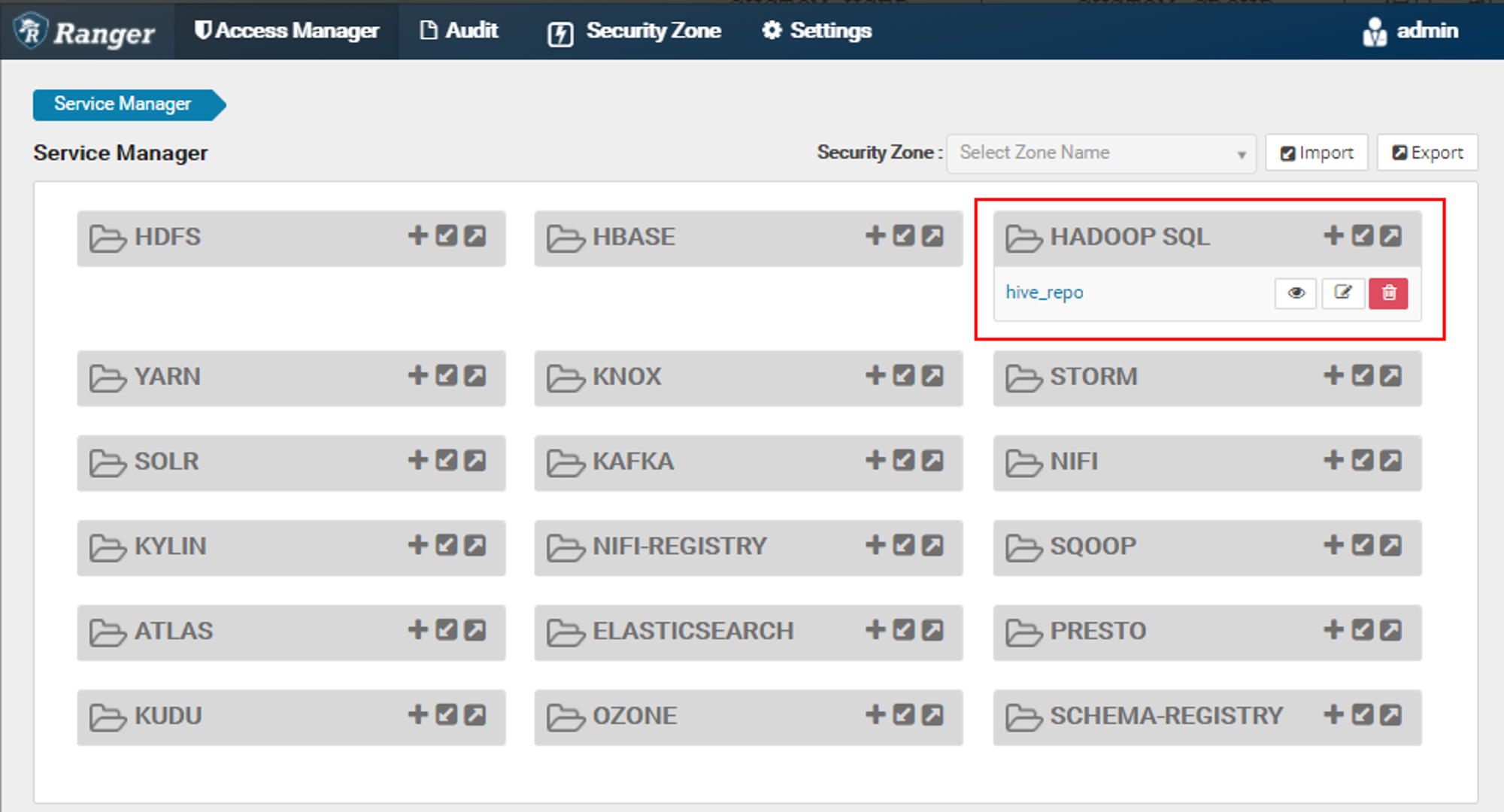Click the PRESTO import icon

[1363, 630]
